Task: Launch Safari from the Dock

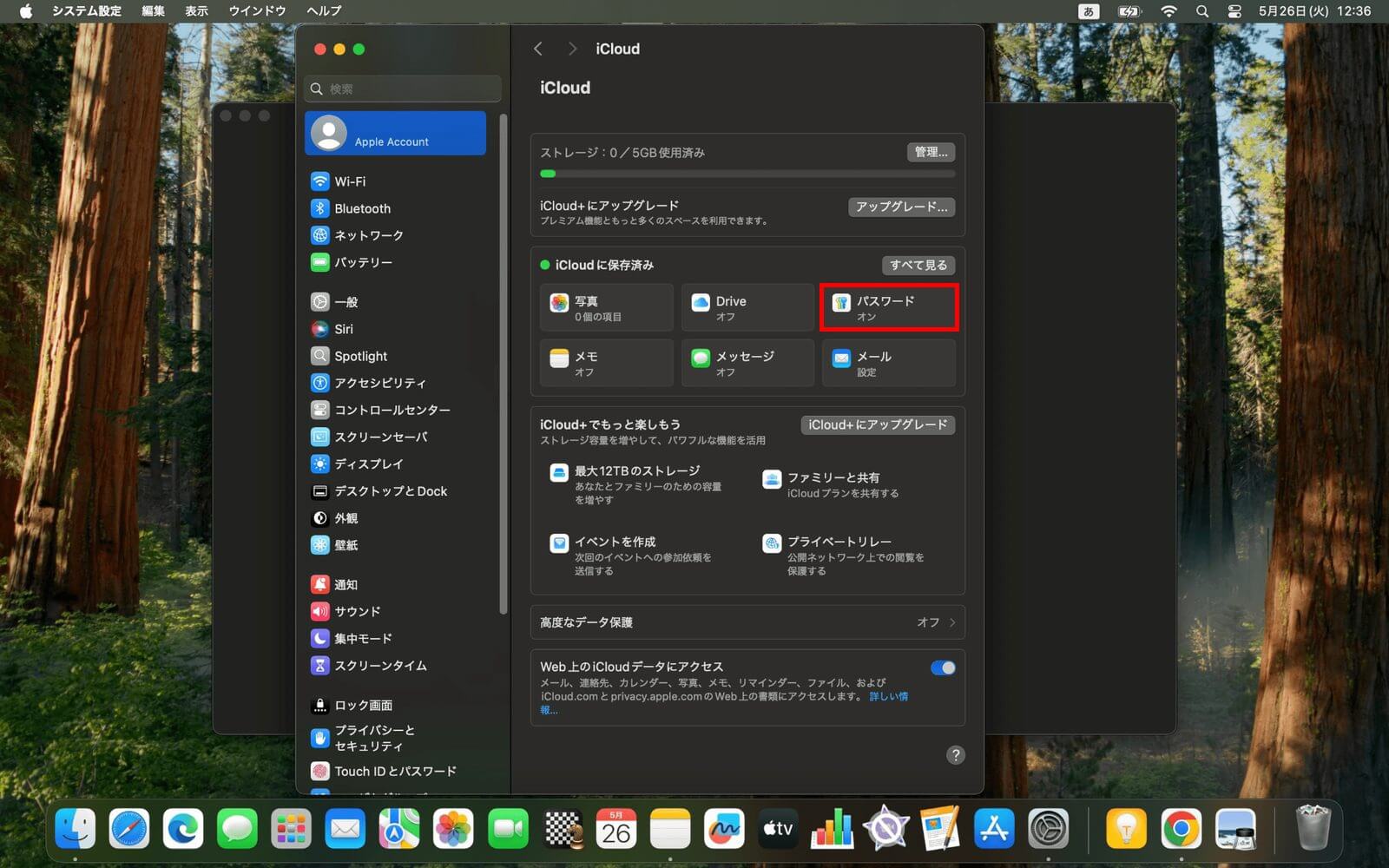Action: coord(129,830)
